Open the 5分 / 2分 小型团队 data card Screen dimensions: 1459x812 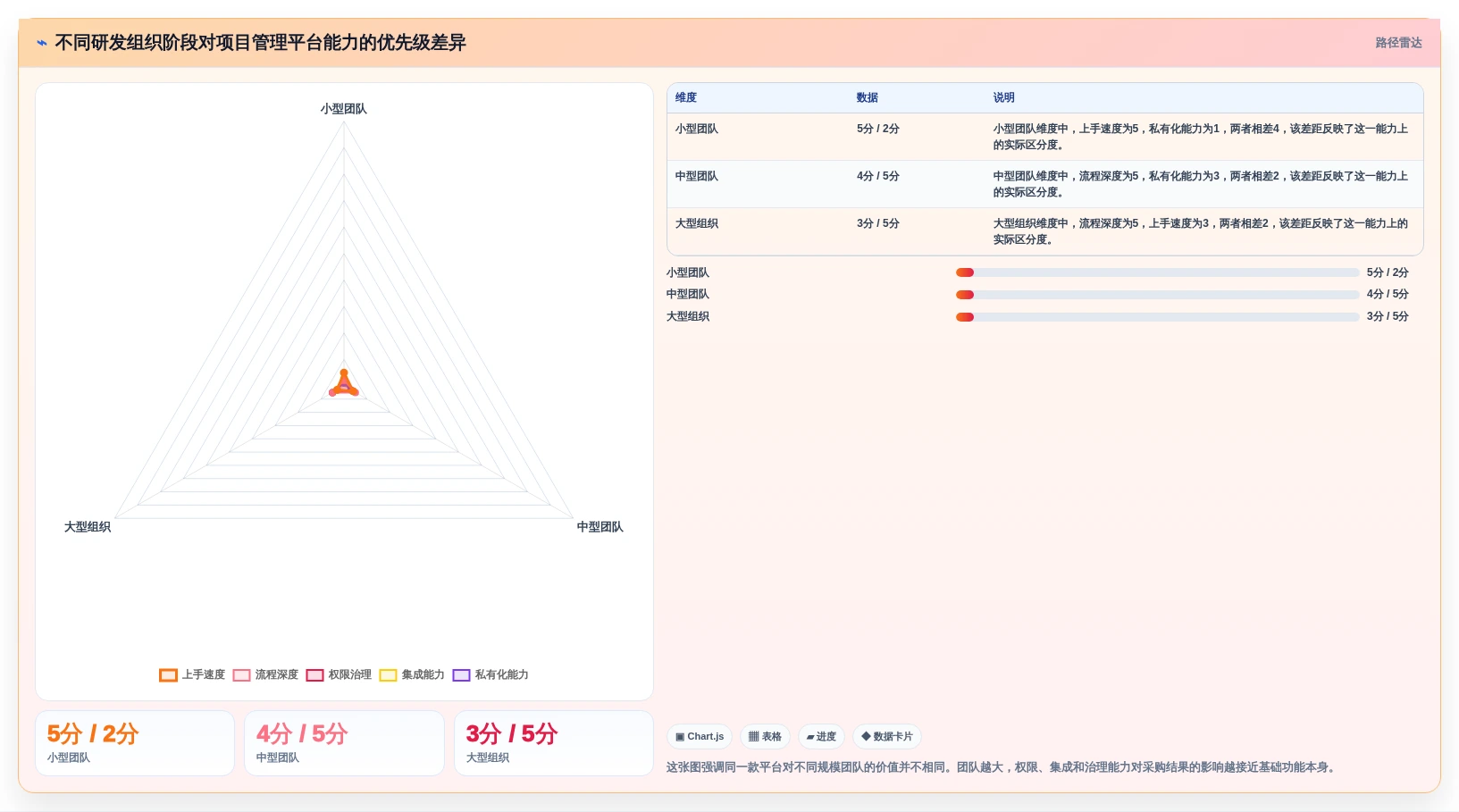pyautogui.click(x=135, y=743)
